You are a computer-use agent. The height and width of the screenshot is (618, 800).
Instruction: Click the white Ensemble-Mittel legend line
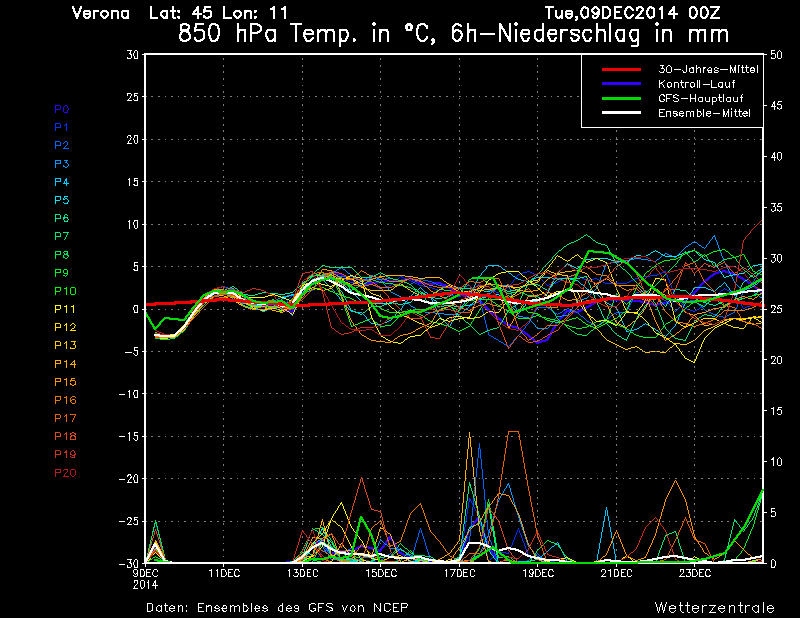pyautogui.click(x=621, y=113)
